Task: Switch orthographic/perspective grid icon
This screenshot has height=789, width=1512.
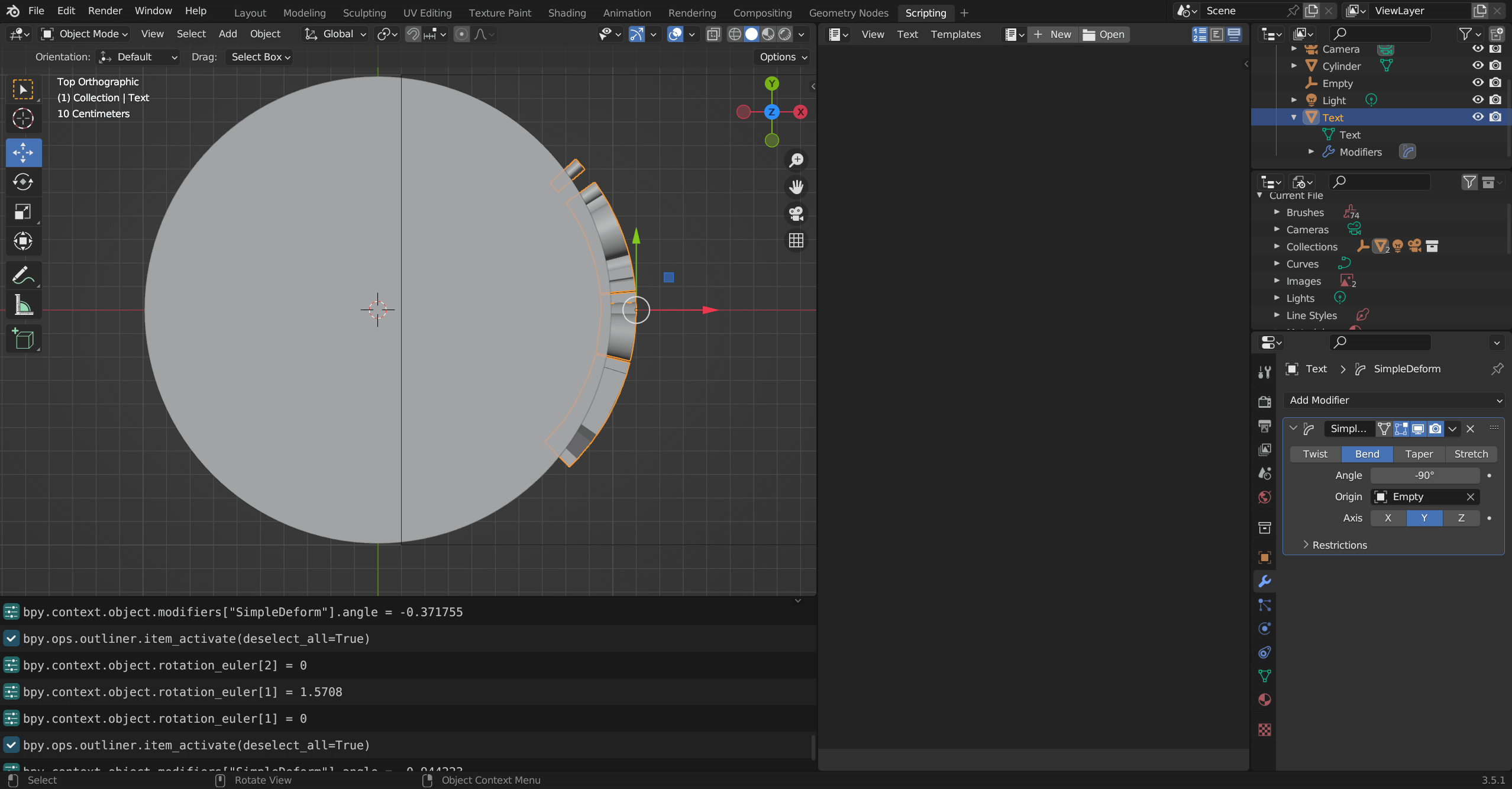Action: pos(796,240)
